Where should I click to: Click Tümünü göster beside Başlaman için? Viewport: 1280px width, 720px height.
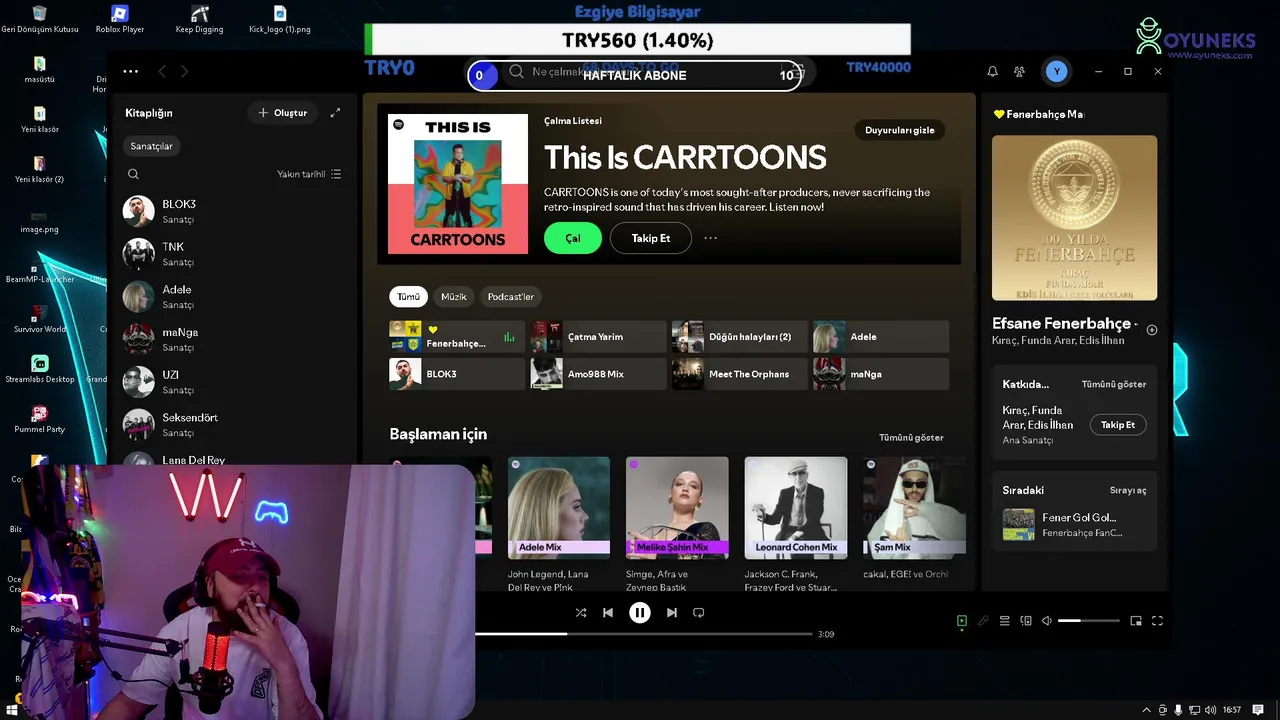911,437
